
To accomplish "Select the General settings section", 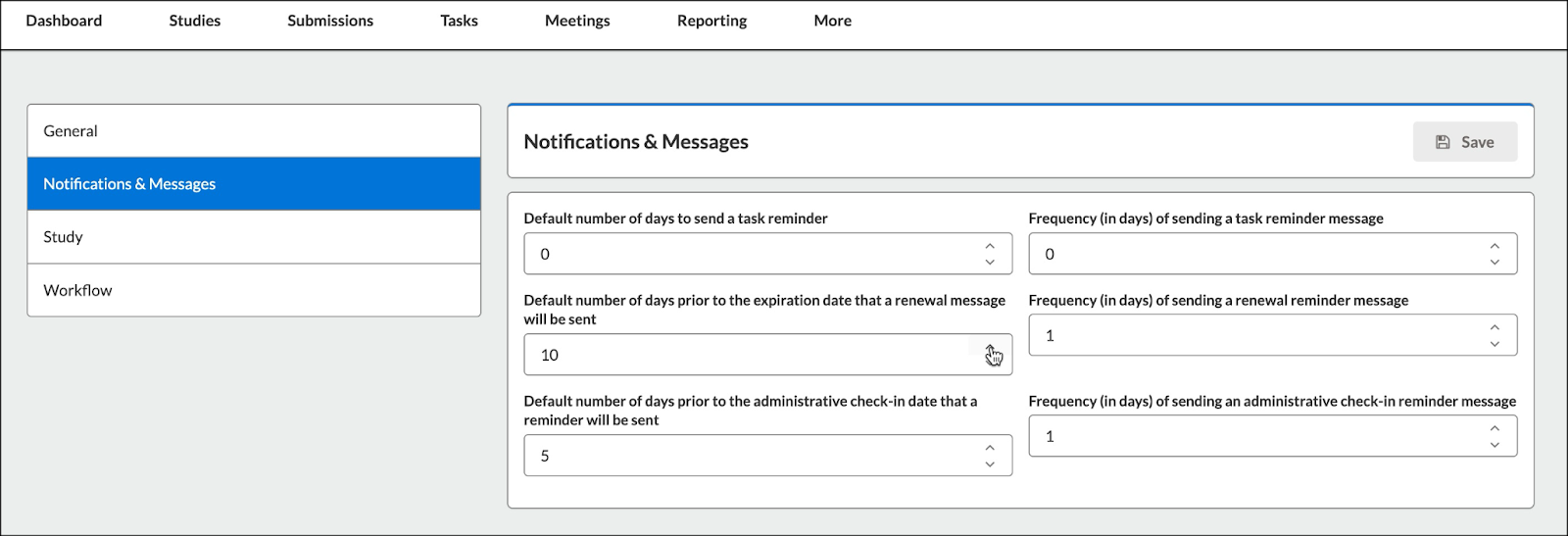I will coord(254,131).
